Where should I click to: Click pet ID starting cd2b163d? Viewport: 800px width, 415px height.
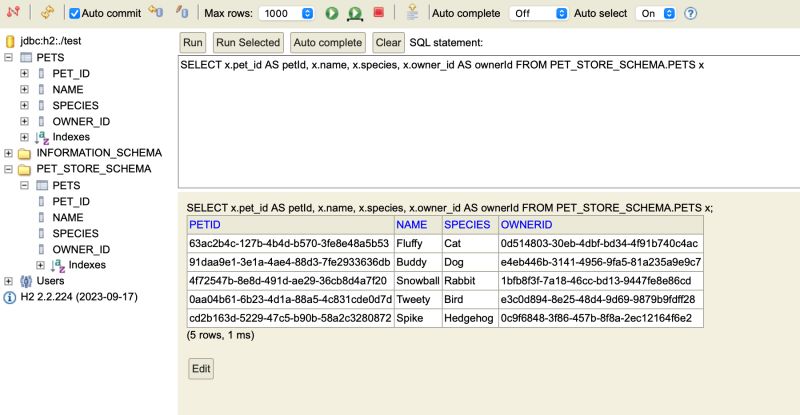coord(290,318)
